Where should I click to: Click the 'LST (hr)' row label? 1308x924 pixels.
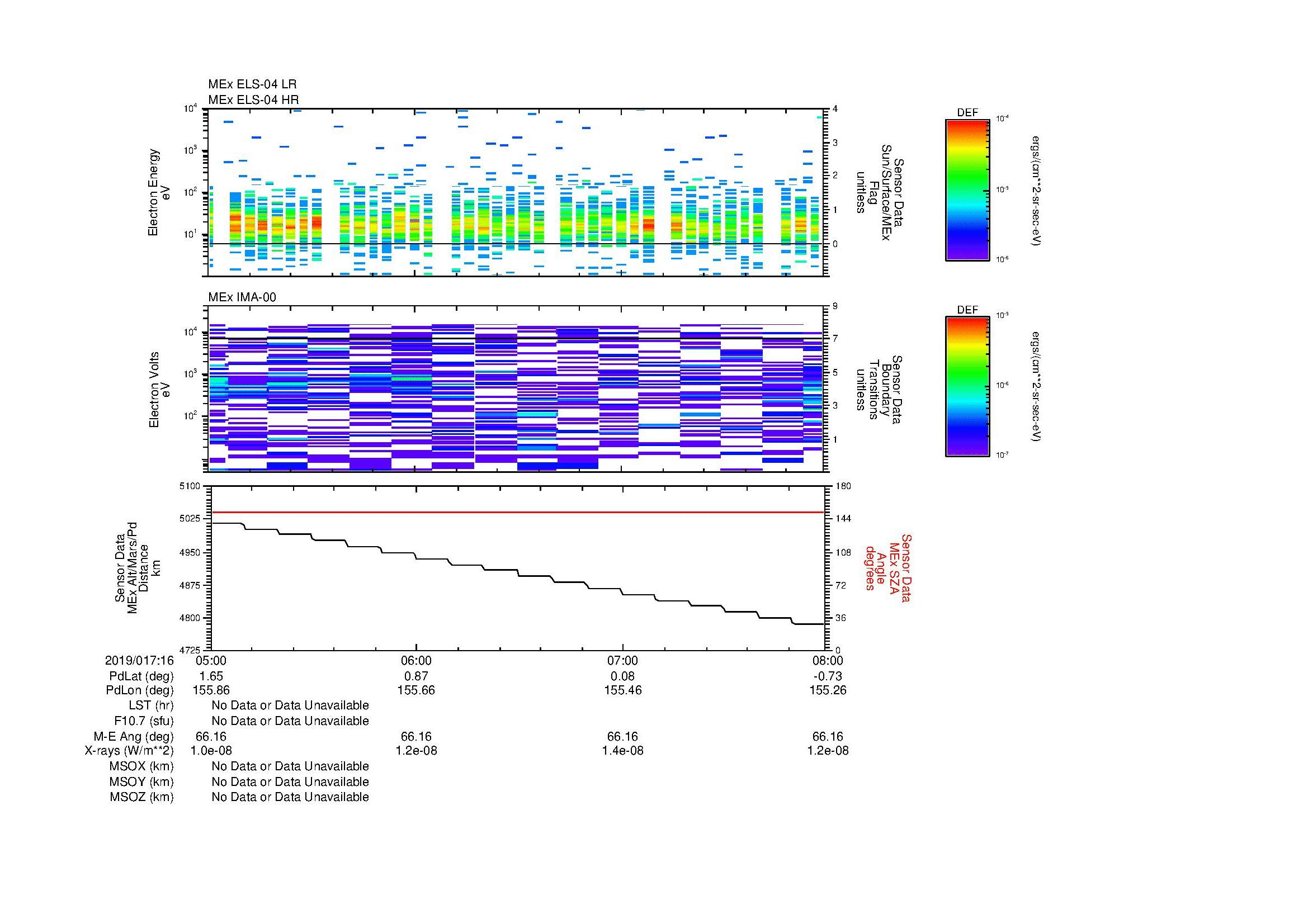tap(151, 705)
